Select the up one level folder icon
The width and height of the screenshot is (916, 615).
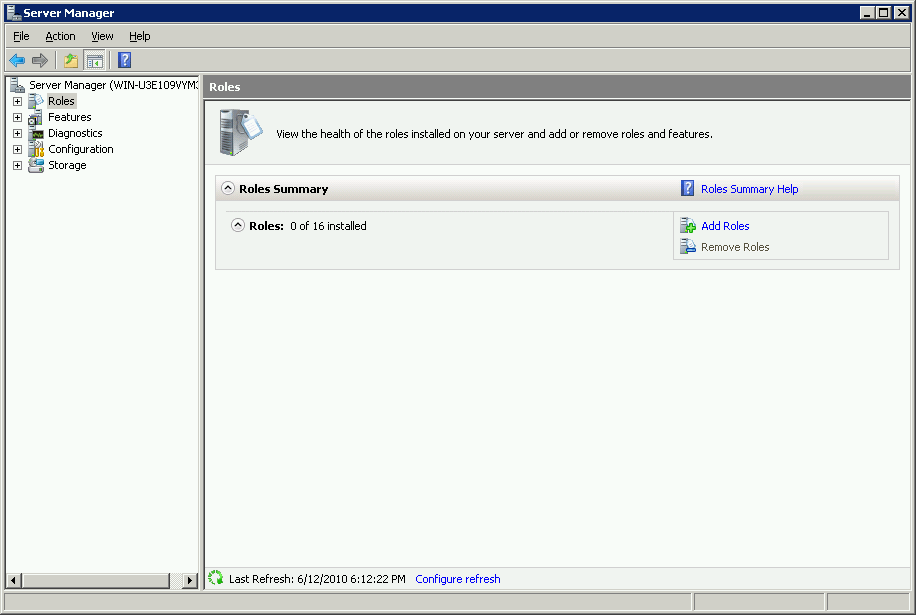pos(69,60)
